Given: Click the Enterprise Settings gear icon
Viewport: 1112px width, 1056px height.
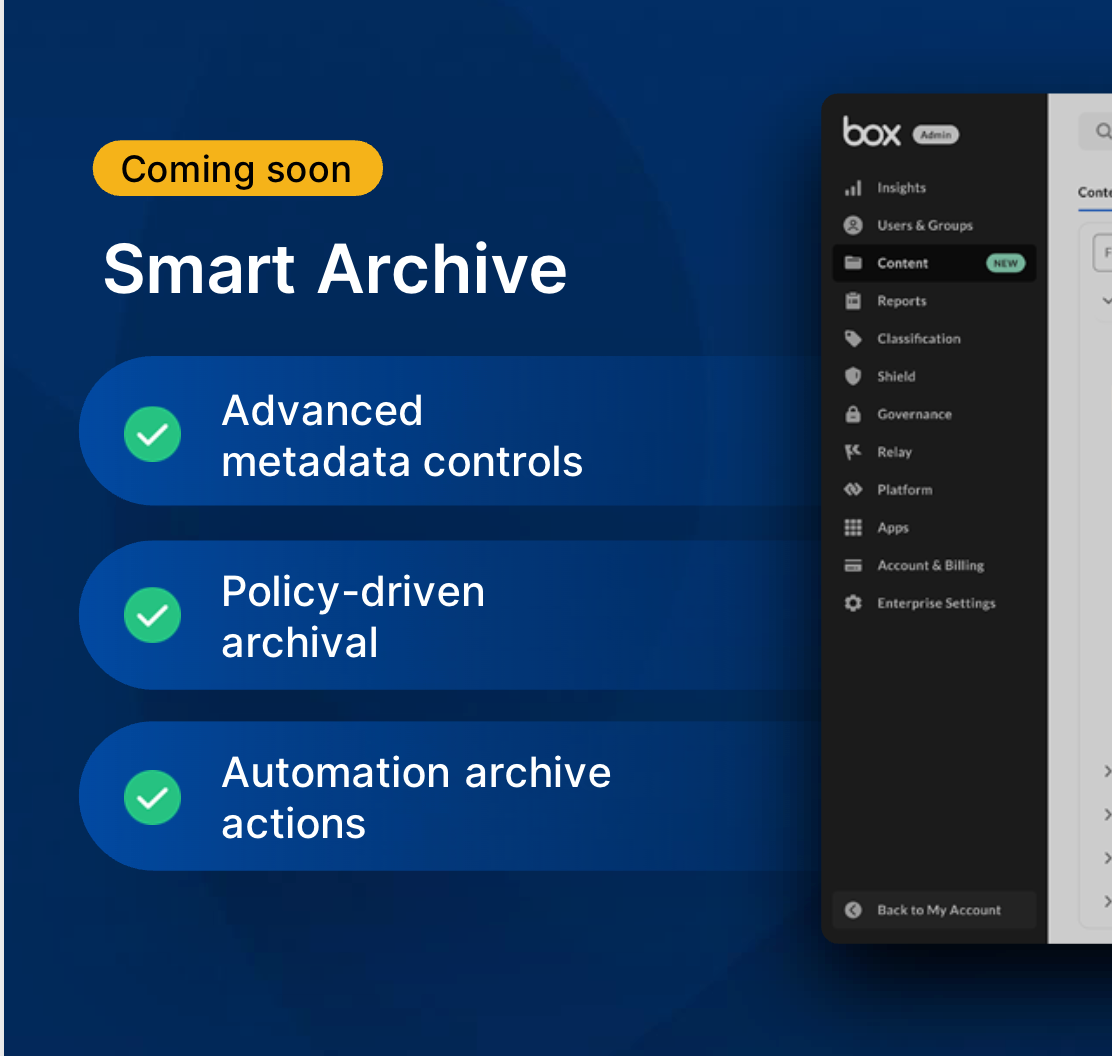Looking at the screenshot, I should (853, 603).
